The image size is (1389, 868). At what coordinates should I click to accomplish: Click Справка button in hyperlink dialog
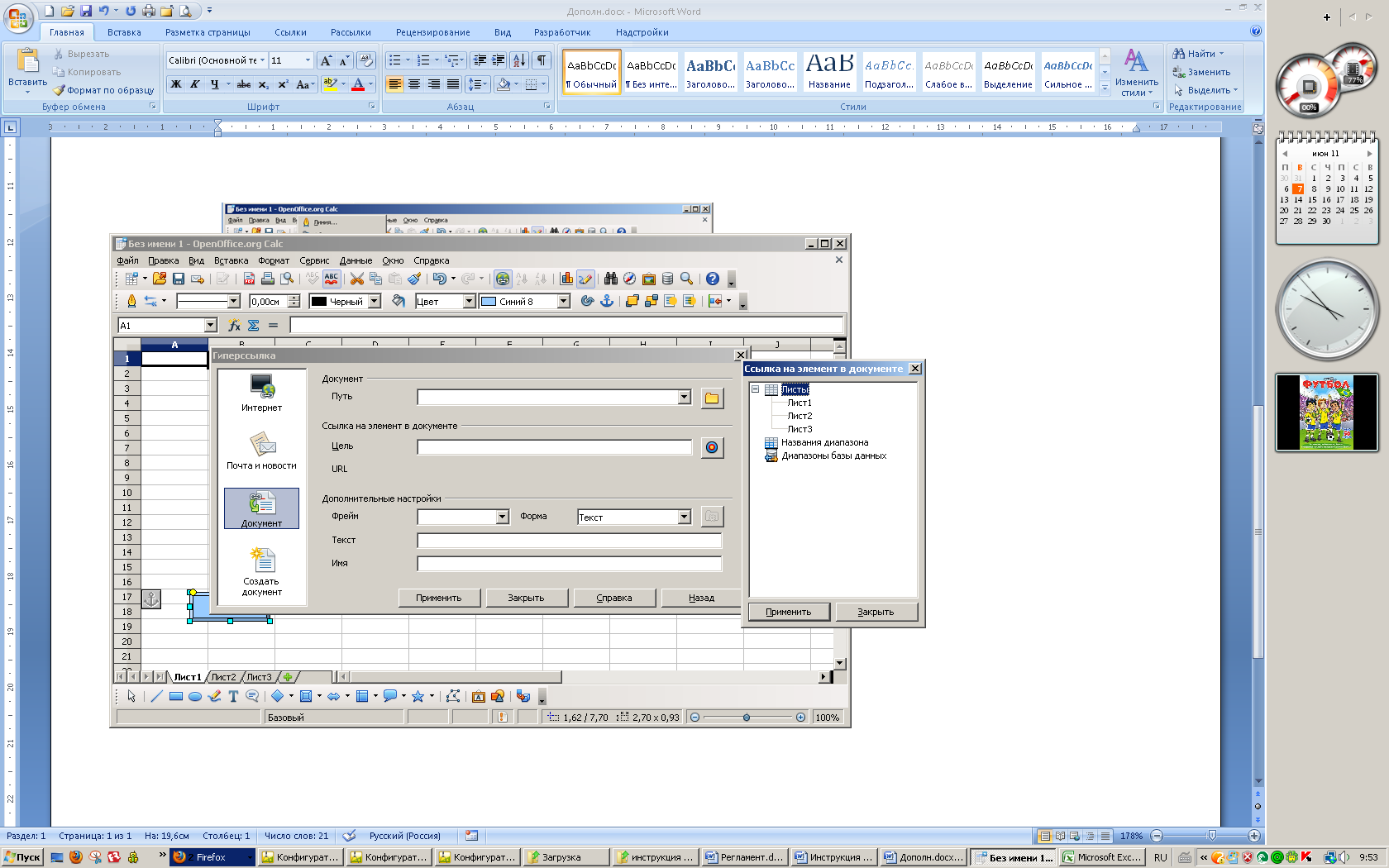point(614,598)
